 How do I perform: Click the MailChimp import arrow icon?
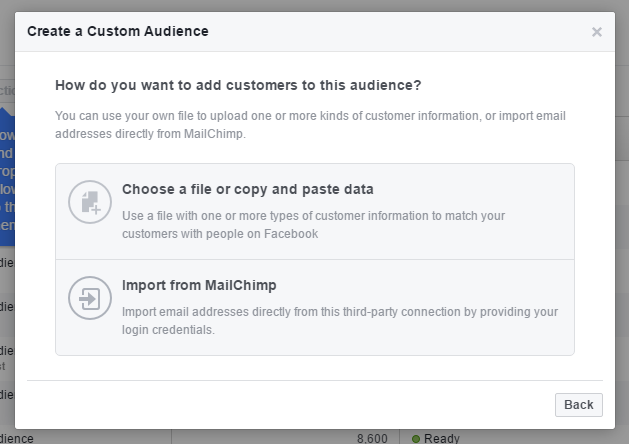click(88, 298)
